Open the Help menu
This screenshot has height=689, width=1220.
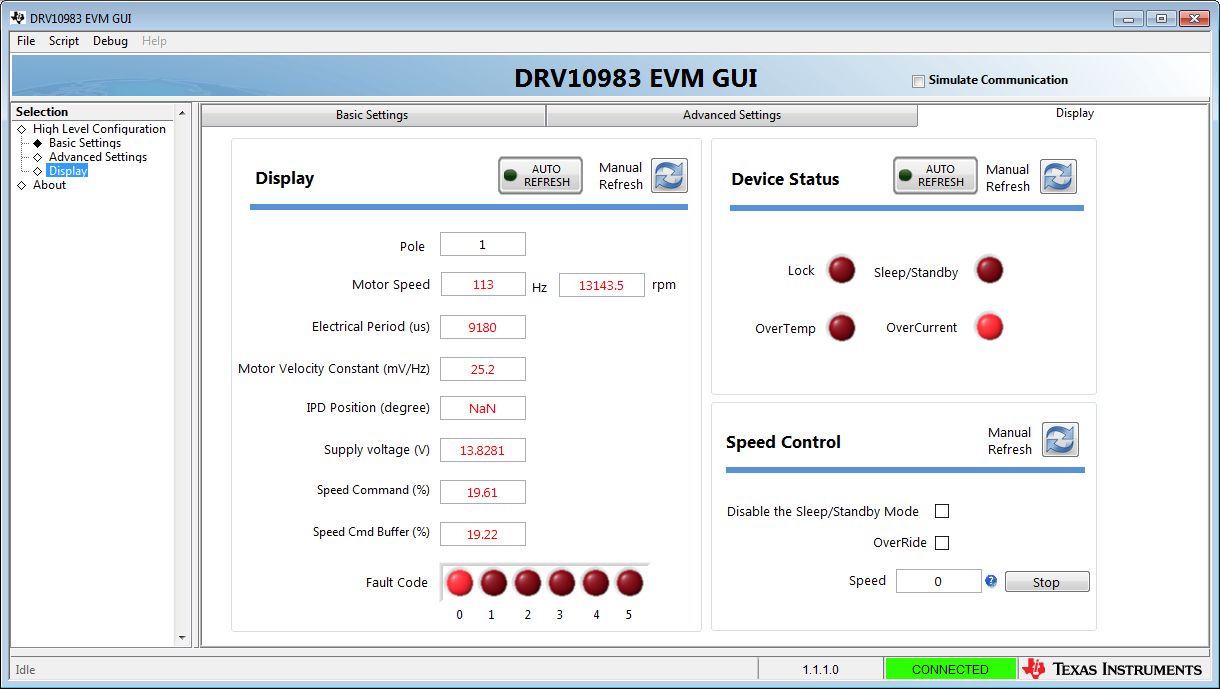(154, 41)
